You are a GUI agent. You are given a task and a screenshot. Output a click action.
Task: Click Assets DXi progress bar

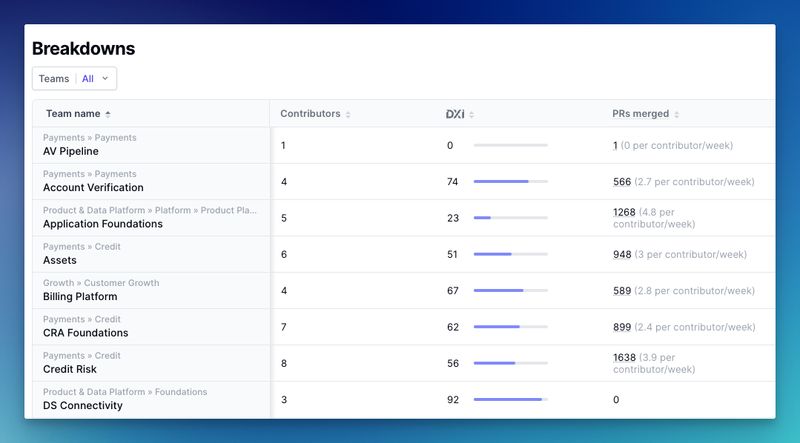point(511,254)
